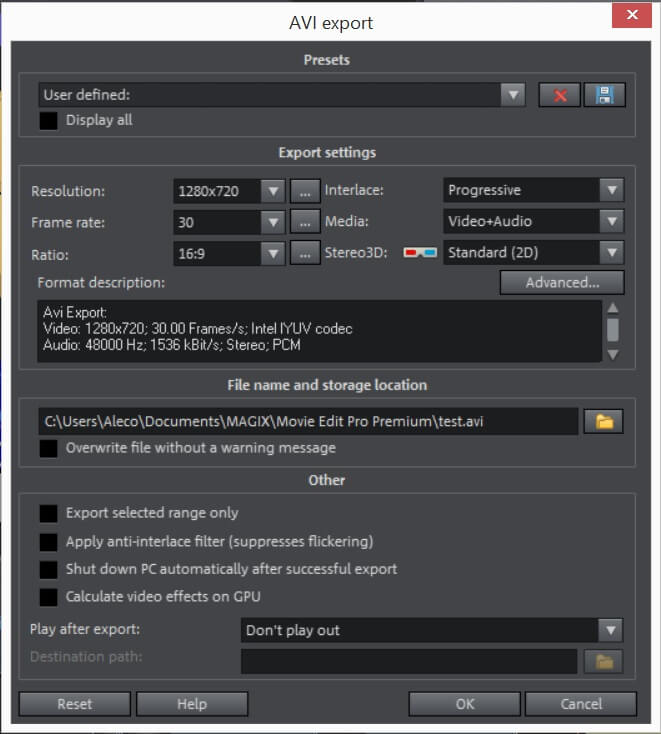
Task: Check Export selected range only
Action: click(49, 514)
